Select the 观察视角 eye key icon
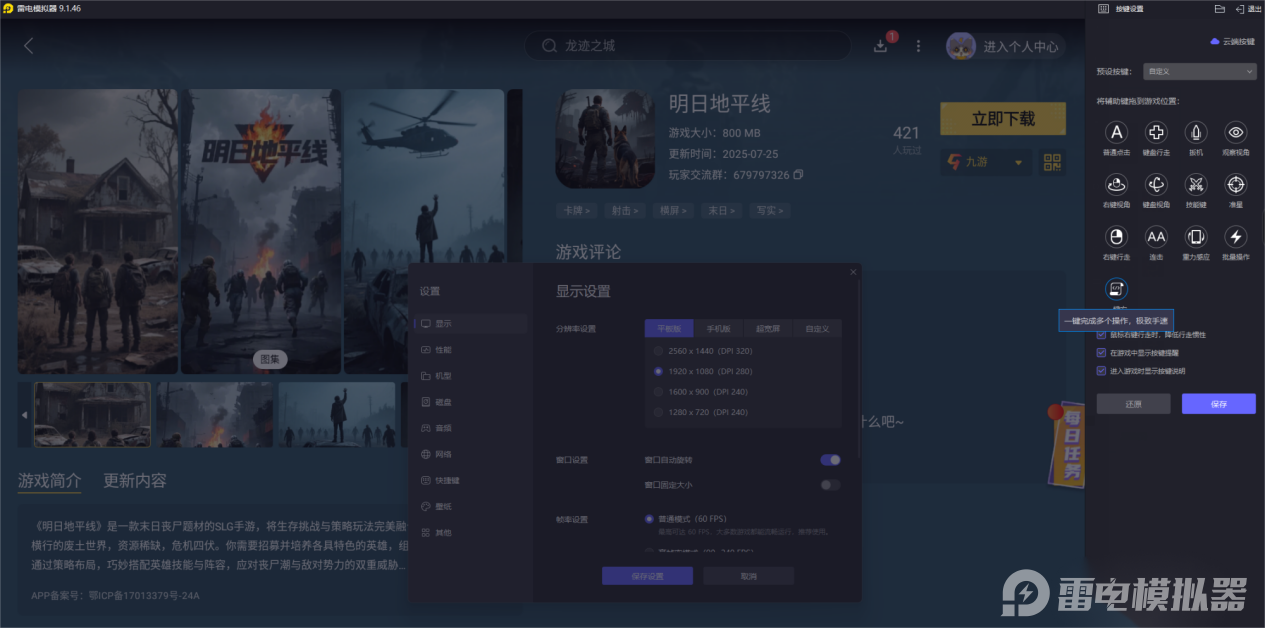Screen dimensions: 1265x628 click(1236, 132)
